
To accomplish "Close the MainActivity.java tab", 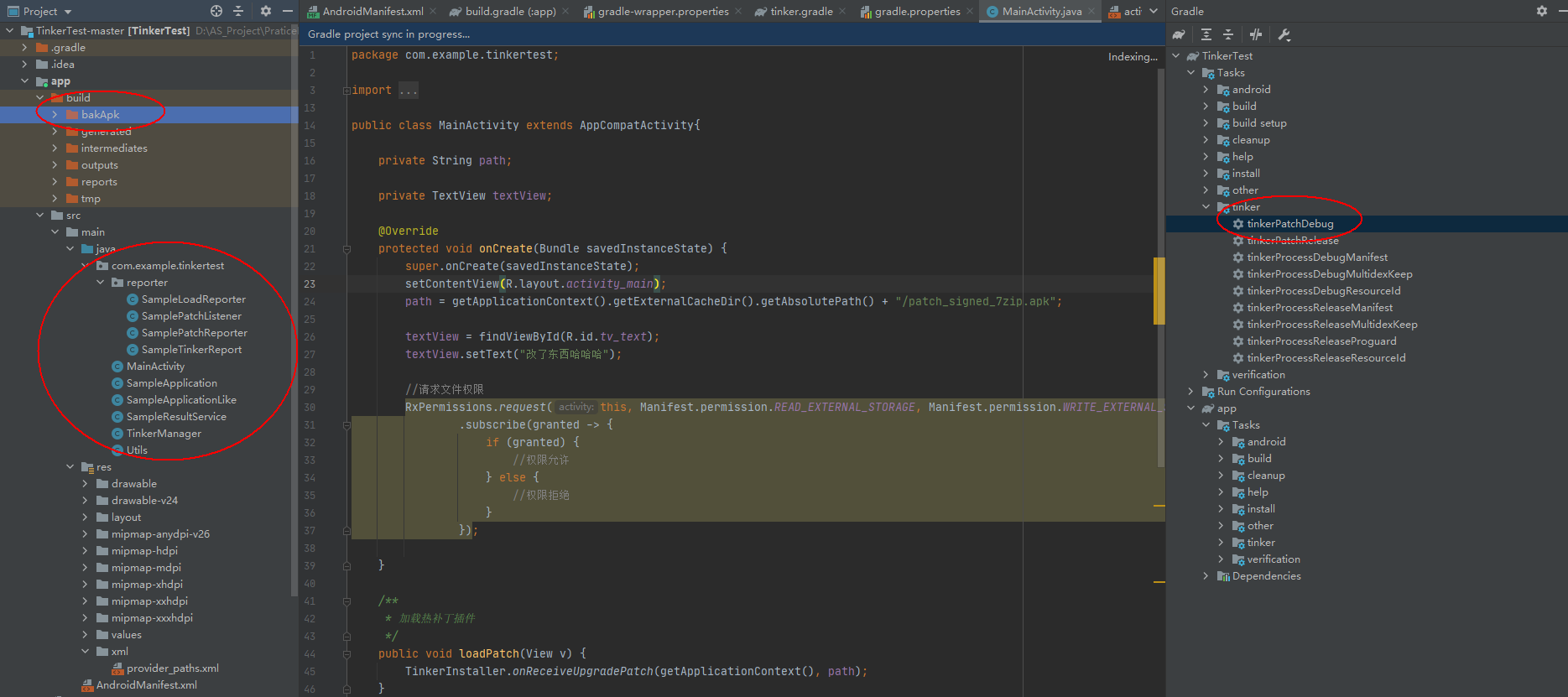I will [1091, 11].
